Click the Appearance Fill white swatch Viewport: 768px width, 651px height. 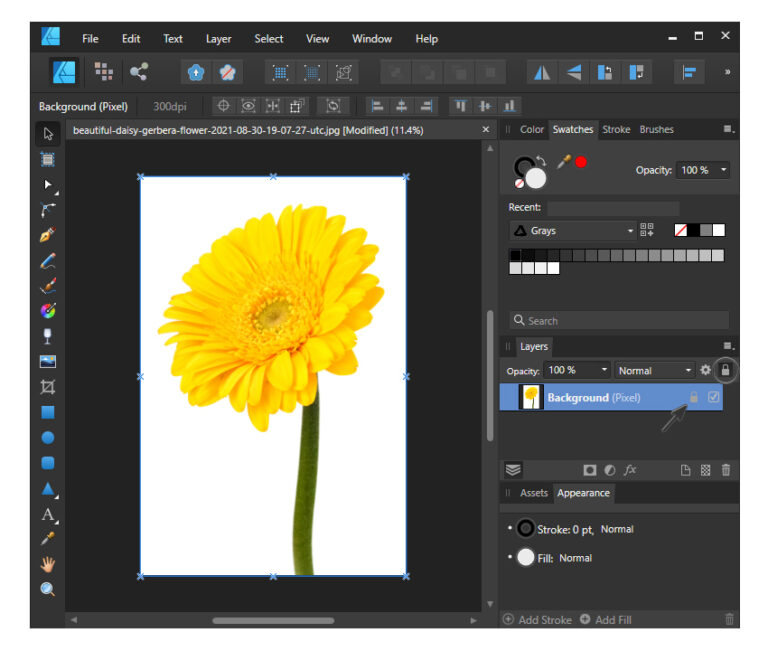click(x=526, y=557)
